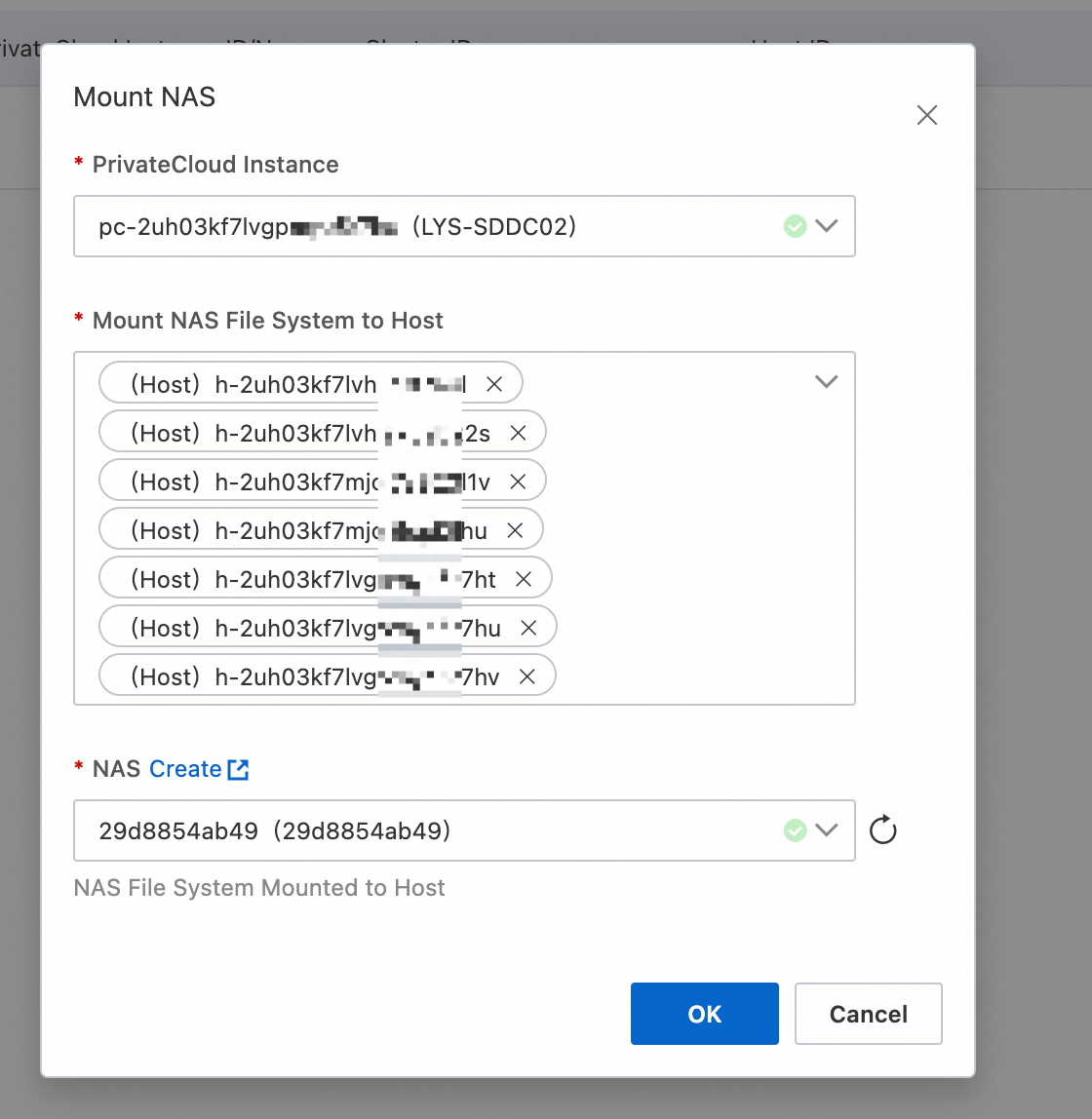Remove host ending in 7ht from selection
Screen dimensions: 1092x1119
pyautogui.click(x=524, y=577)
